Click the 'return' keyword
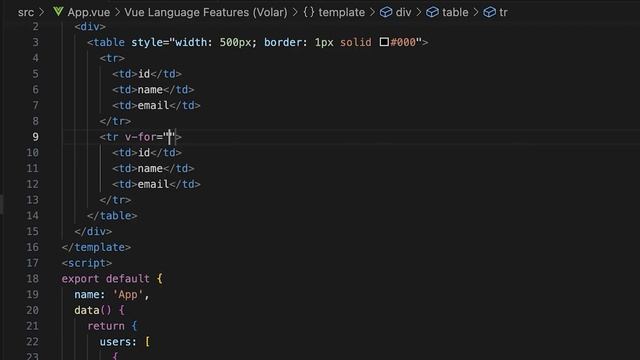 (x=106, y=326)
